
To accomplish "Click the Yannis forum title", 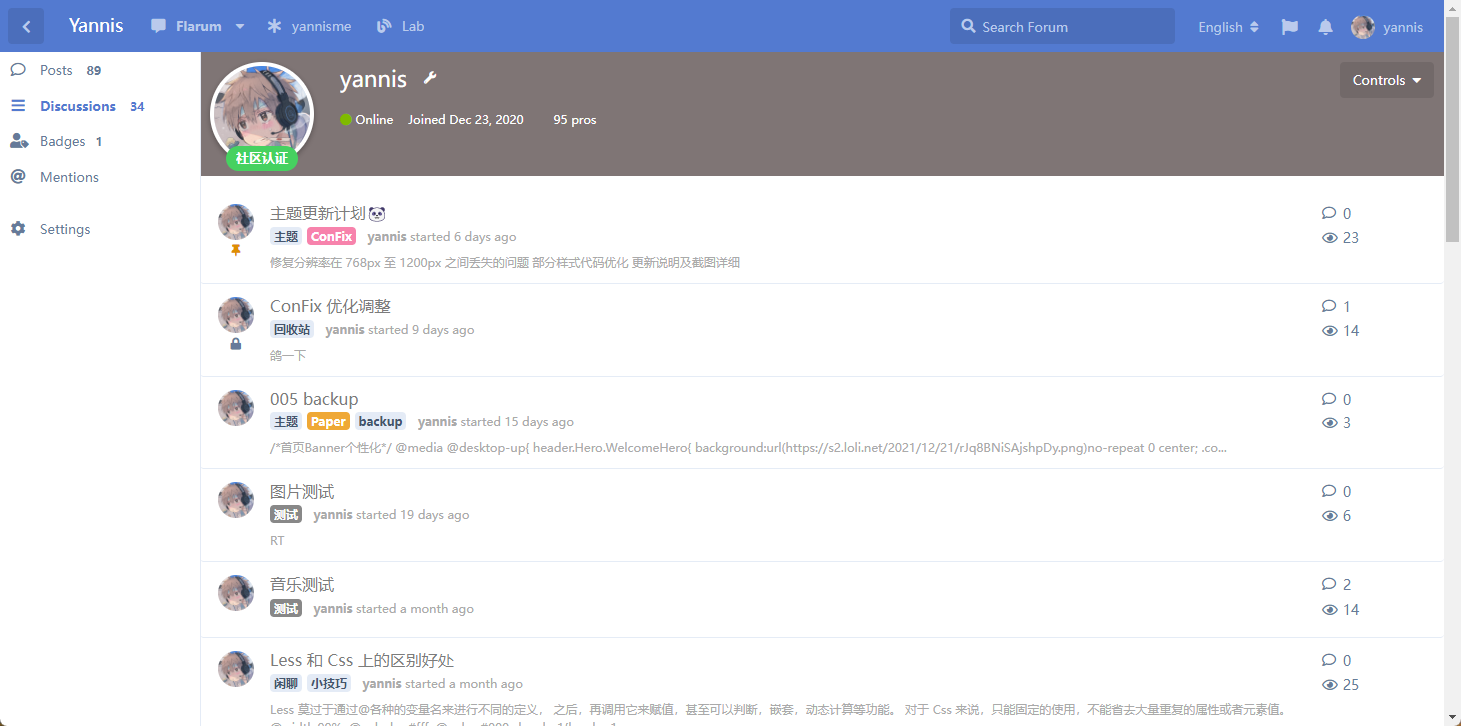I will (x=96, y=26).
